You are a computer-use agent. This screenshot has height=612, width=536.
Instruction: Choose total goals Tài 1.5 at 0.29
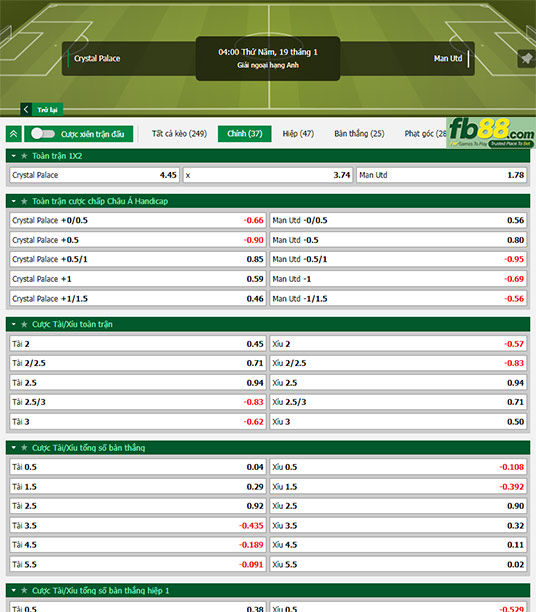pos(138,487)
